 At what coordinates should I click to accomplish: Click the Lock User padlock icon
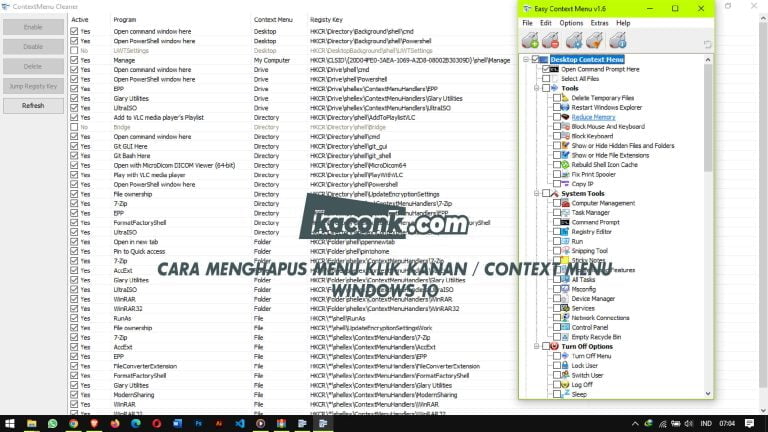coord(565,365)
